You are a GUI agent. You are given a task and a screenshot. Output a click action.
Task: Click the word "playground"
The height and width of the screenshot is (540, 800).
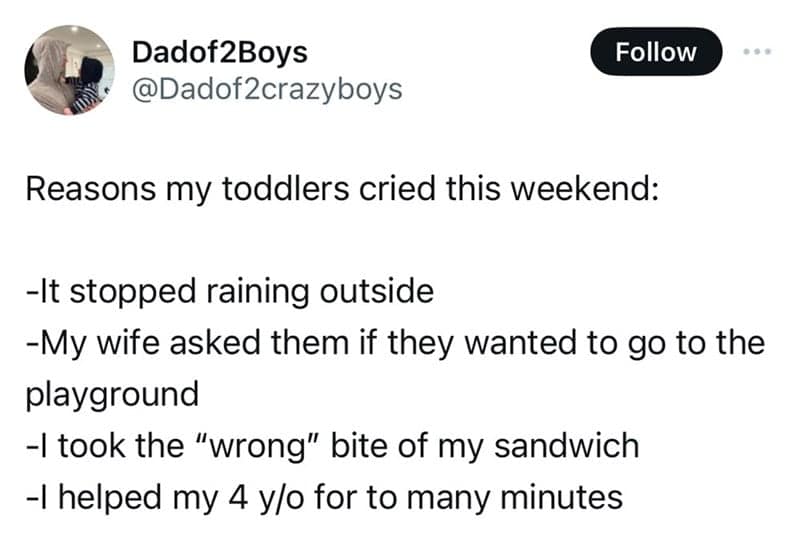click(111, 394)
